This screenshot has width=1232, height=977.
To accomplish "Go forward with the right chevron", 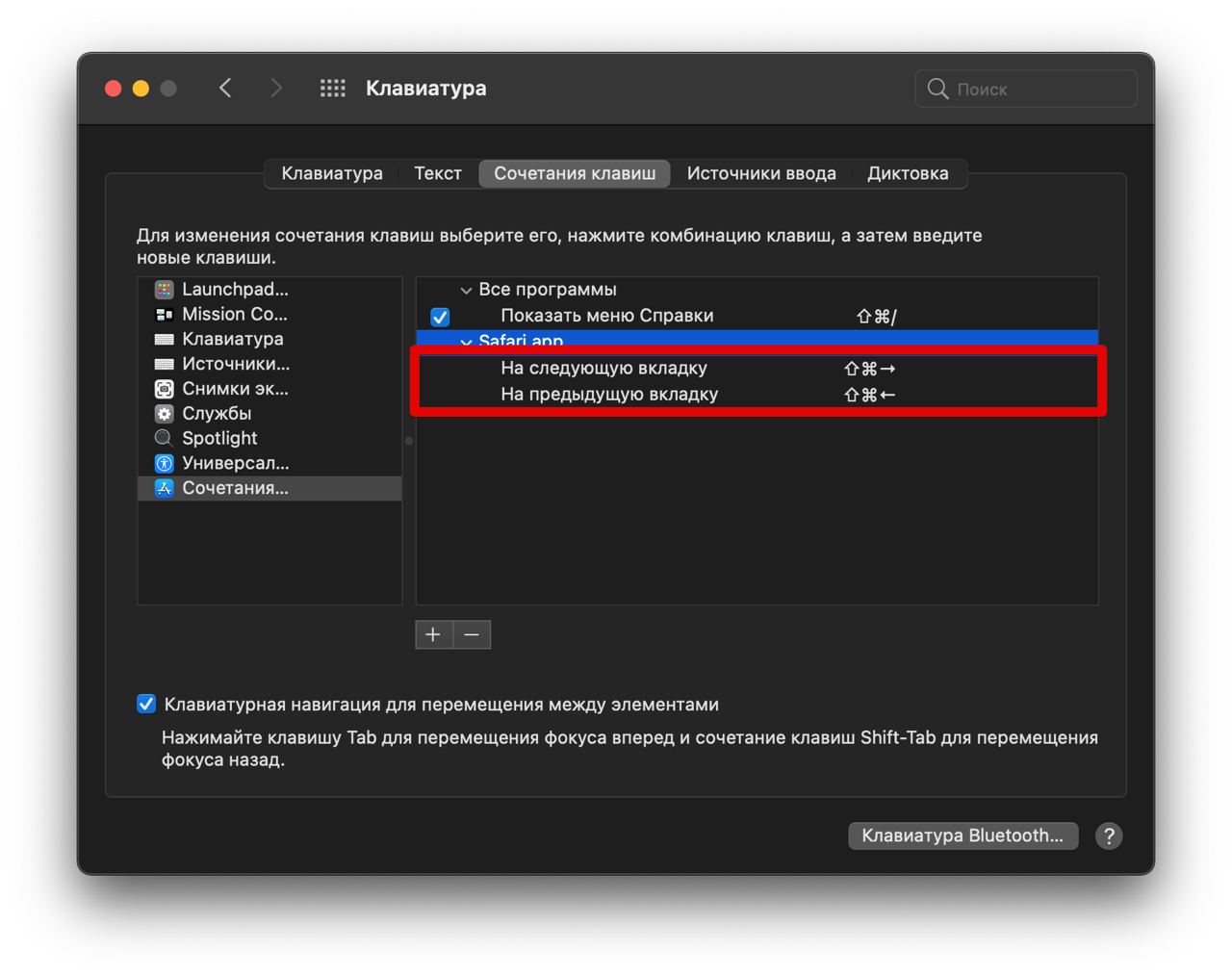I will pyautogui.click(x=276, y=89).
